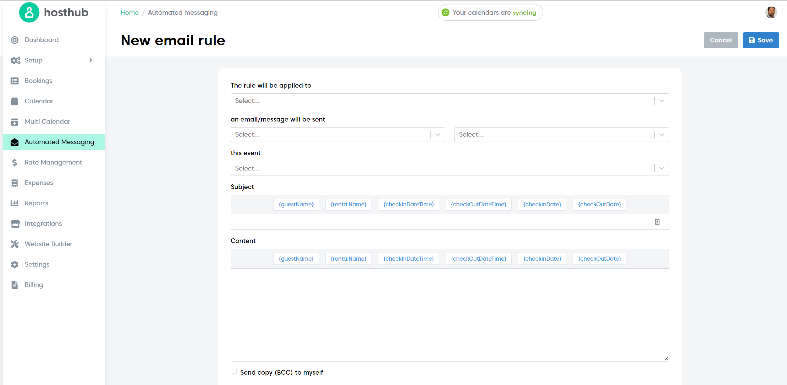
Task: Insert {guestName} tag into Subject
Action: [296, 204]
